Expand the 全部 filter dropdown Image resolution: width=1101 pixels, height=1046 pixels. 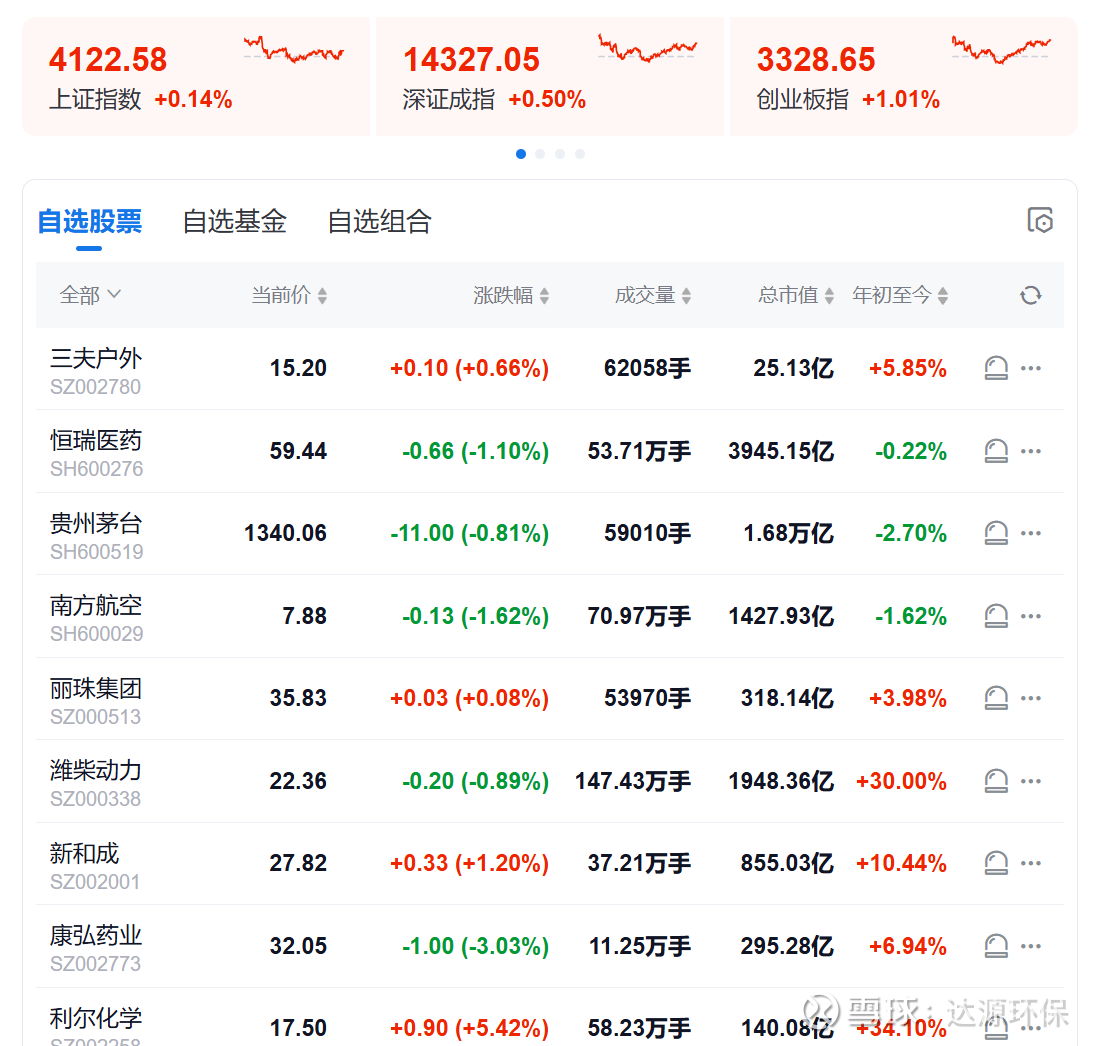(90, 295)
